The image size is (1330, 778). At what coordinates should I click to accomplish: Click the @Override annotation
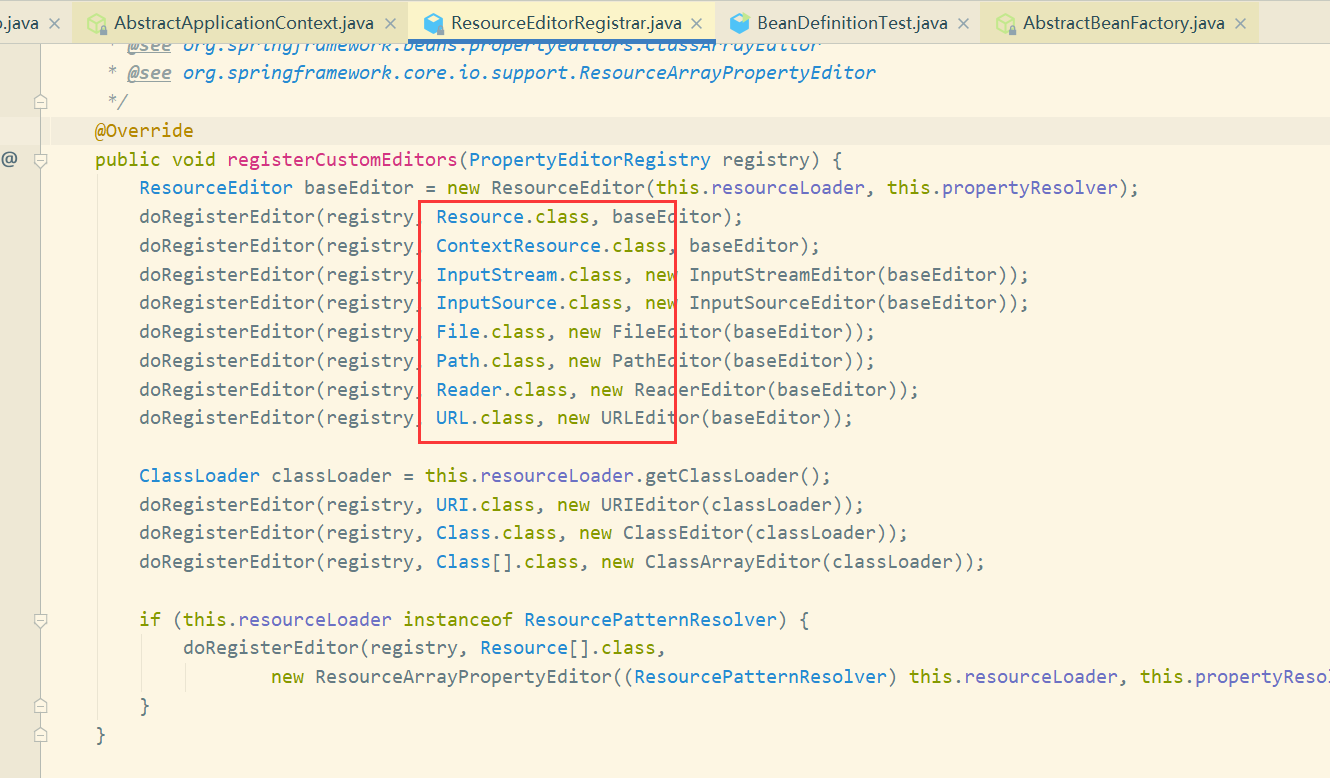[x=144, y=131]
